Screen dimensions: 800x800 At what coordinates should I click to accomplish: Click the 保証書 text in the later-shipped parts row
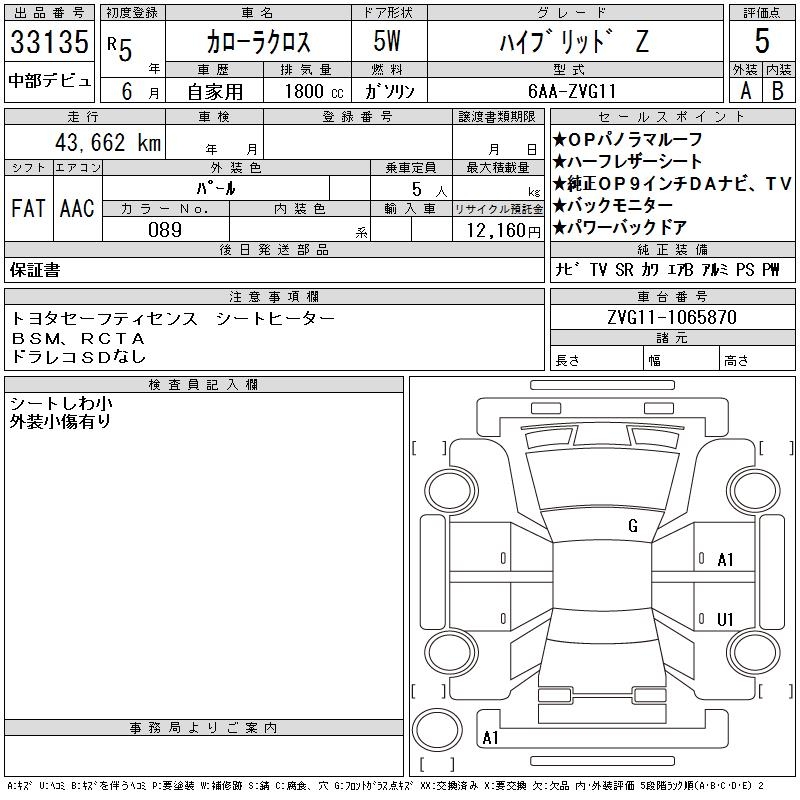(35, 270)
